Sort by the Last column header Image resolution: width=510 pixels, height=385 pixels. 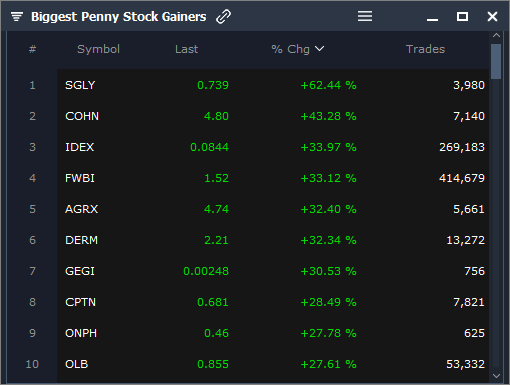click(186, 49)
